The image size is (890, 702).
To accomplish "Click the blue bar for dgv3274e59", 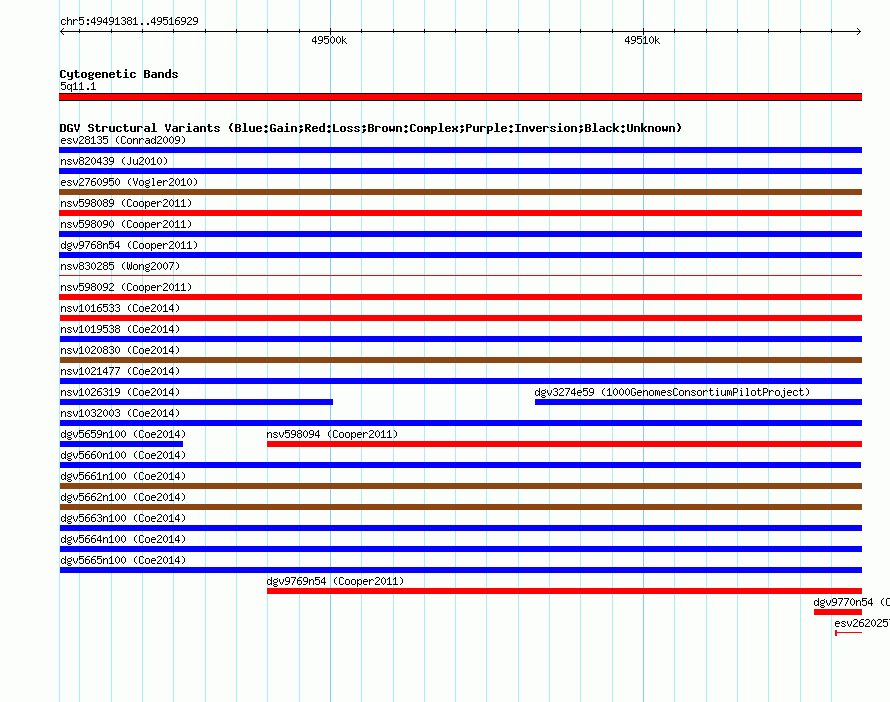I will (698, 402).
